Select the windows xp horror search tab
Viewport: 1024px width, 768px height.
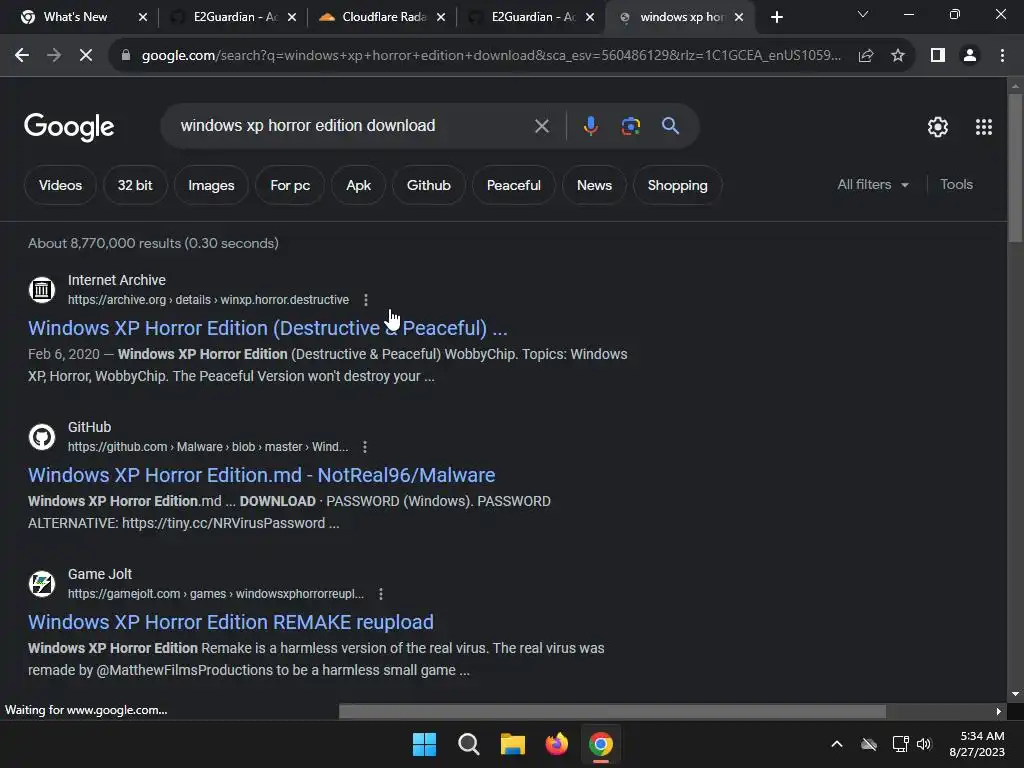(x=679, y=18)
